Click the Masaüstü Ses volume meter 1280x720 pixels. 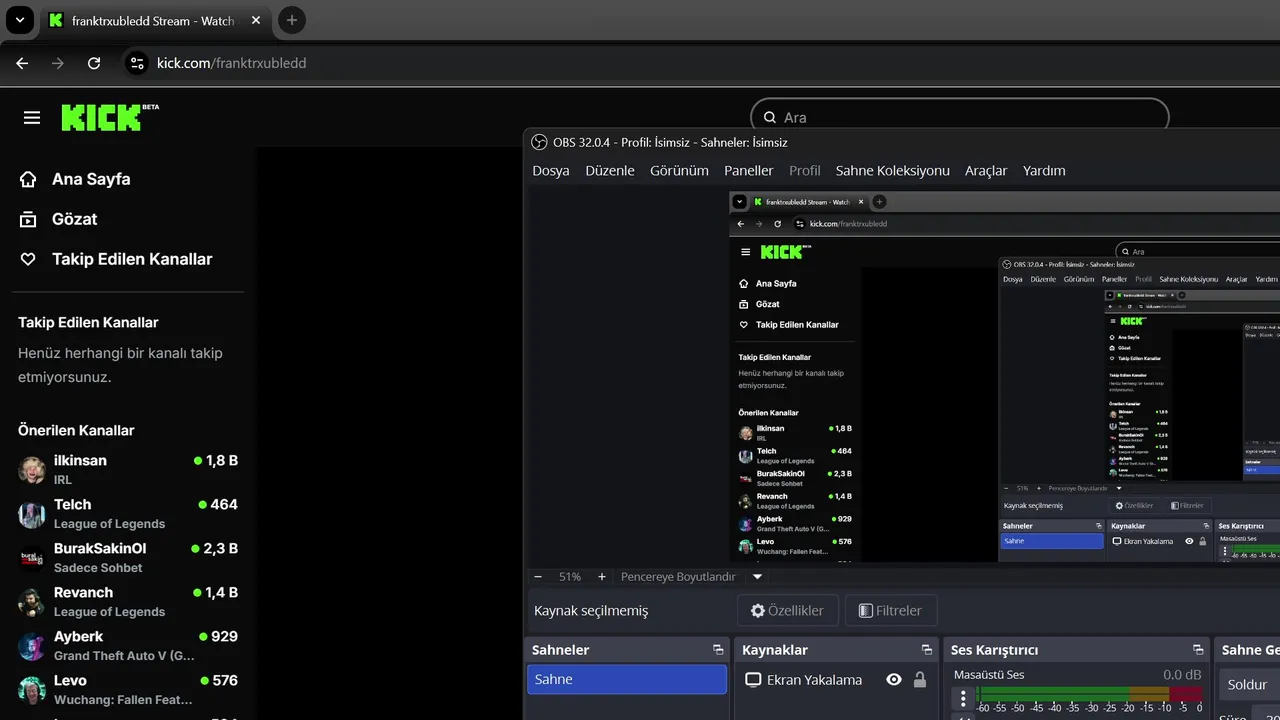tap(1090, 694)
